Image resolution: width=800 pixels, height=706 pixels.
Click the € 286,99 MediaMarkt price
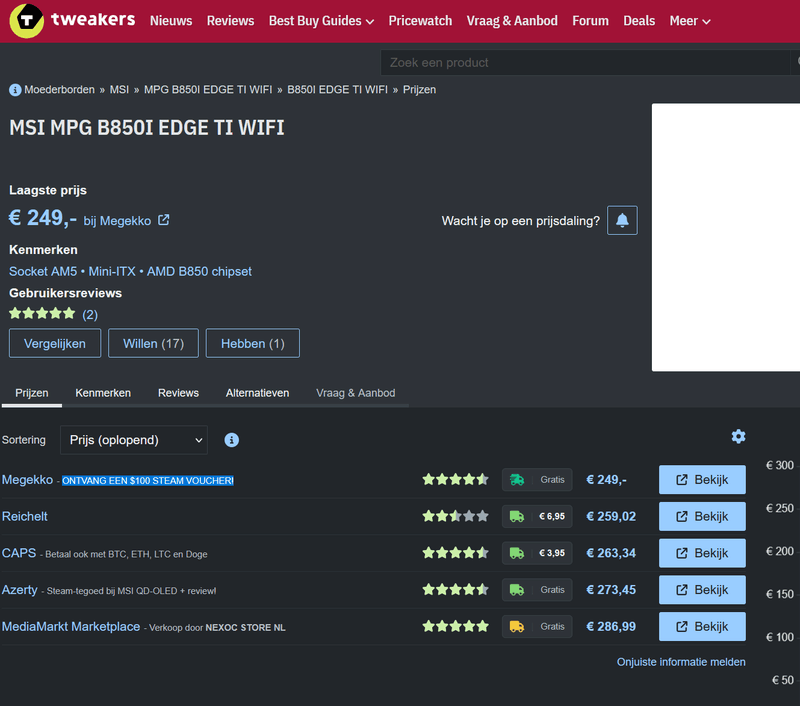611,626
